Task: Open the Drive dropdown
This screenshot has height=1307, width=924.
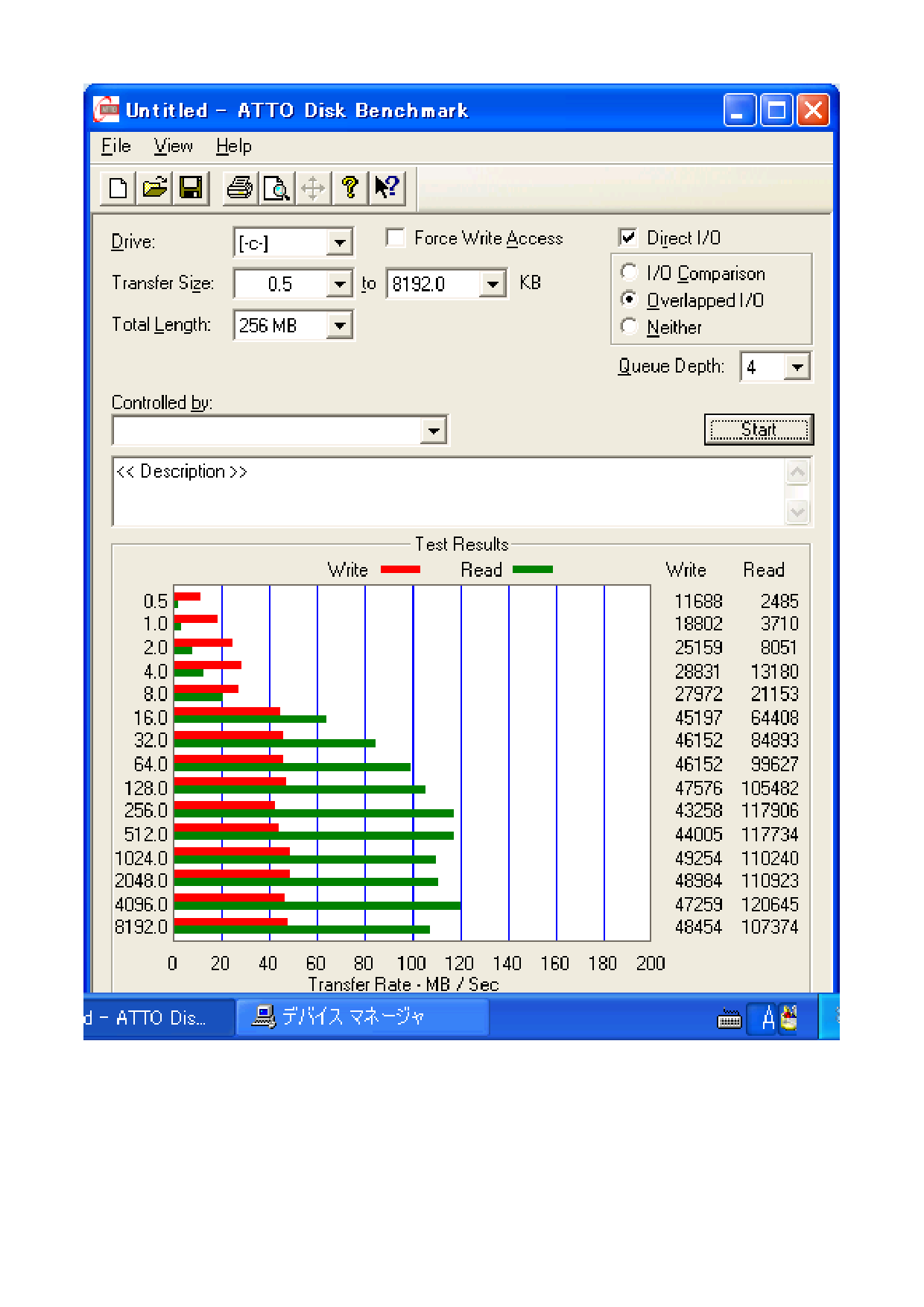Action: (339, 243)
